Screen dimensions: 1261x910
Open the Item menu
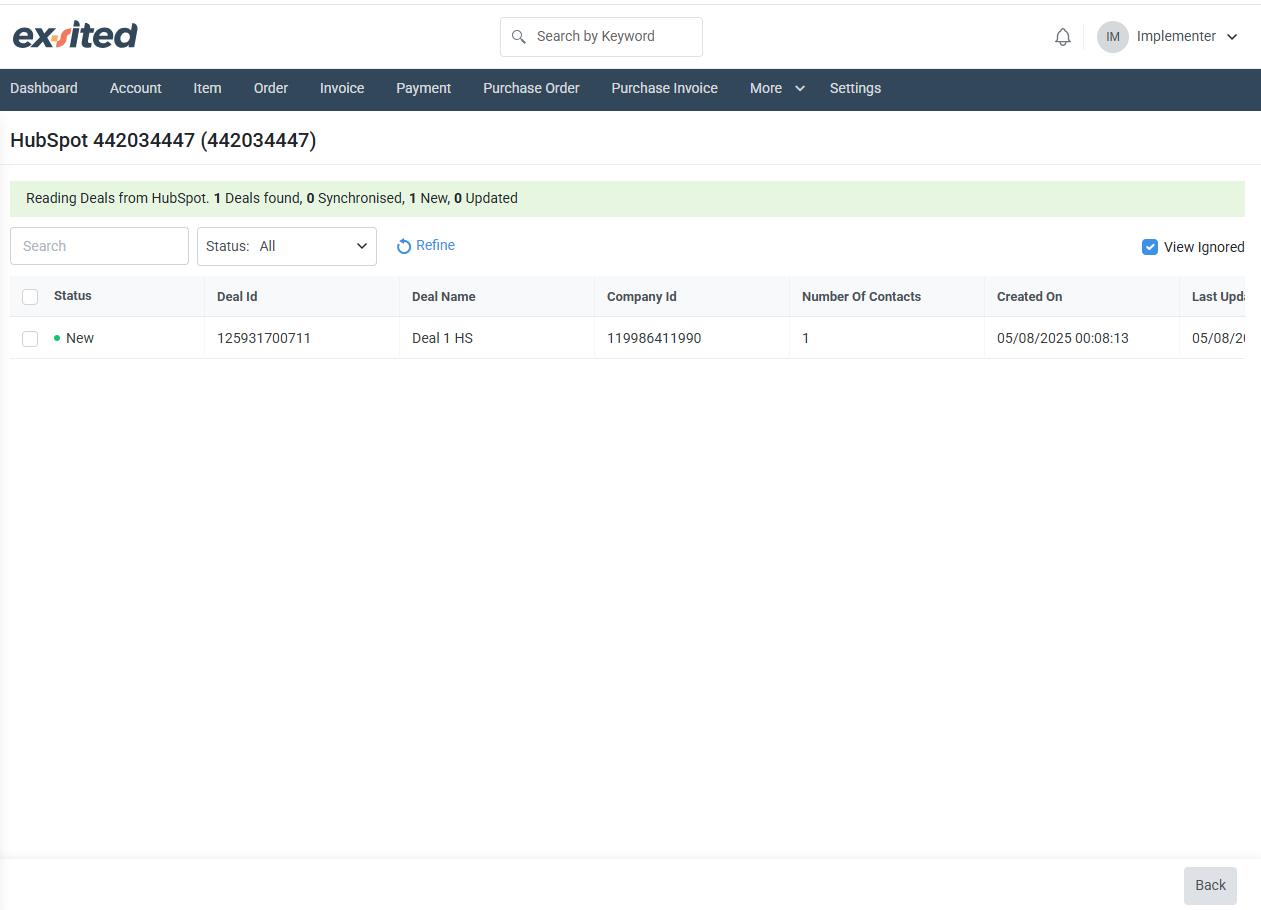coord(207,88)
